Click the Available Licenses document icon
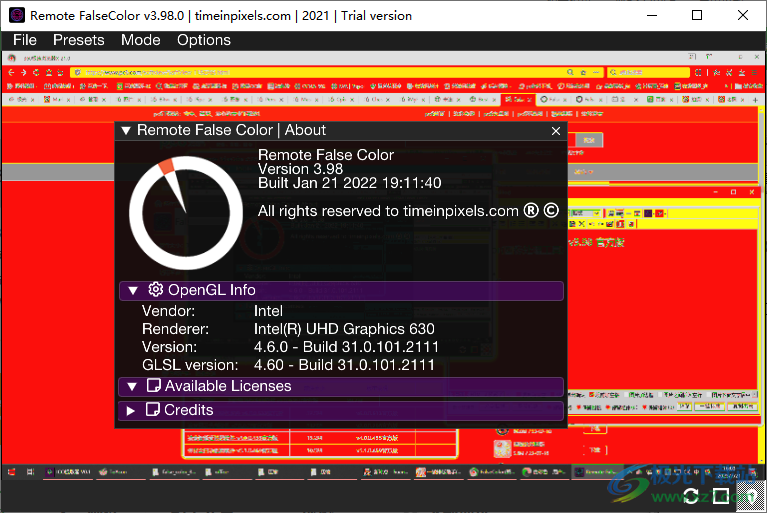The height and width of the screenshot is (513, 767). 153,386
